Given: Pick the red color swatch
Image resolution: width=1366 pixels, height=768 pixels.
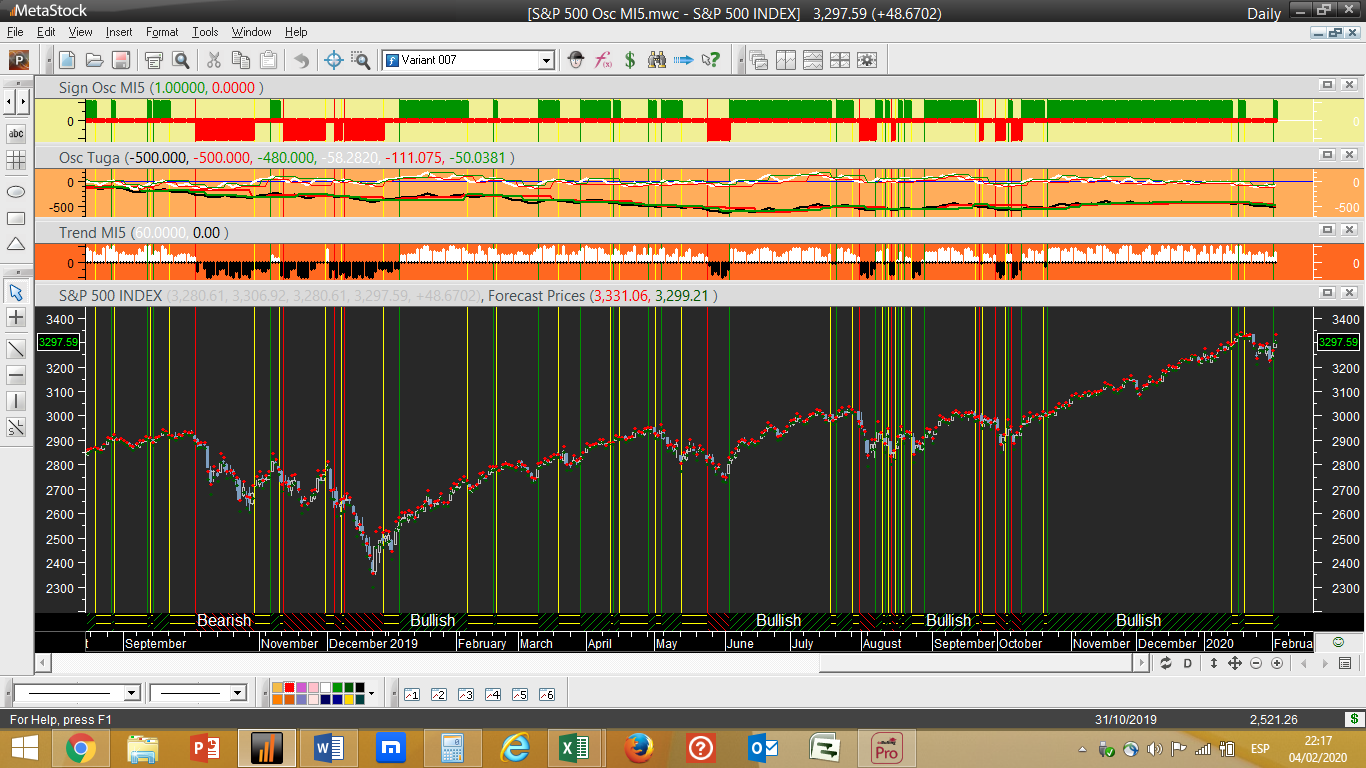Looking at the screenshot, I should [x=289, y=688].
